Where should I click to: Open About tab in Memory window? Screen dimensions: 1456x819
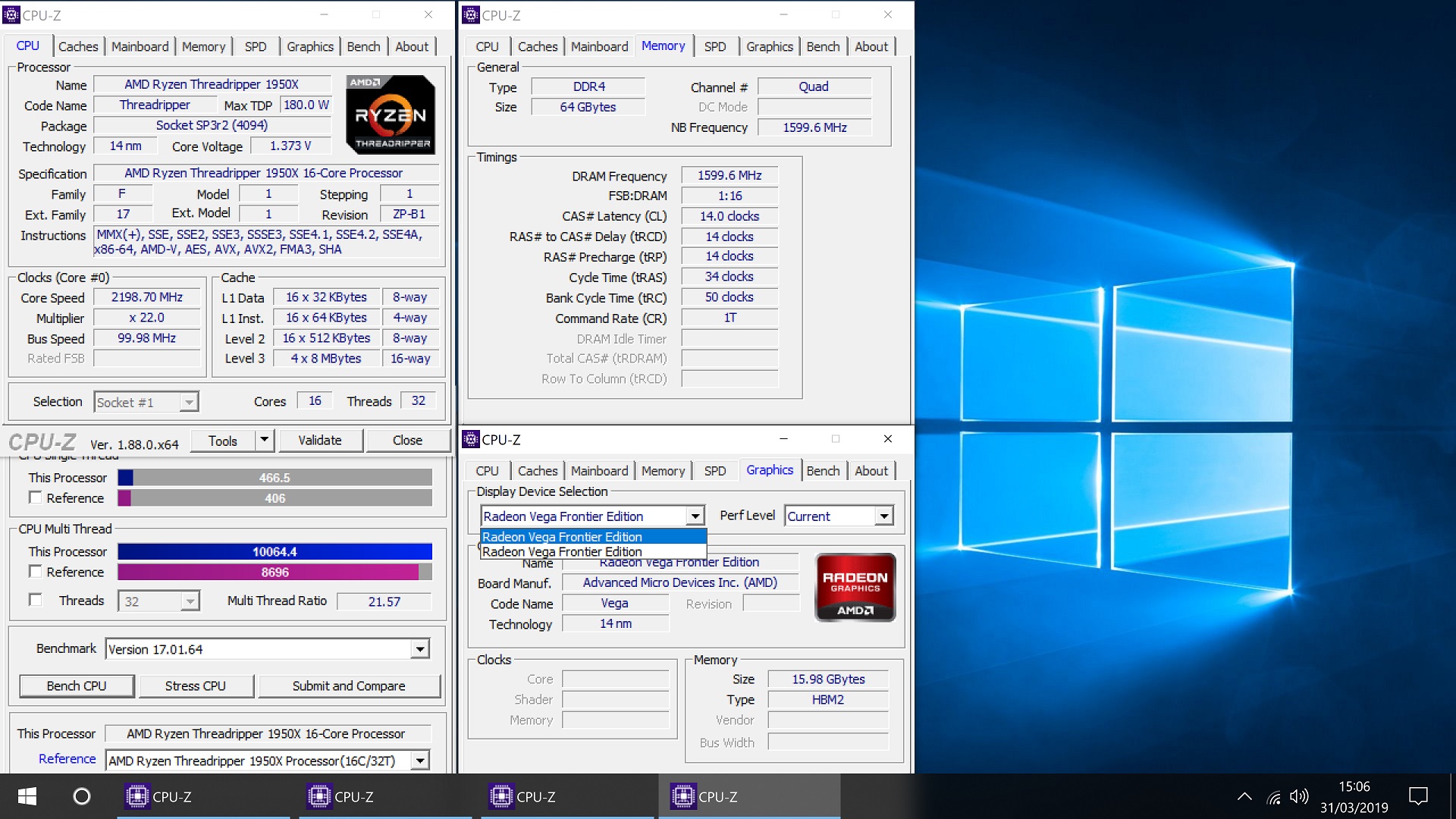(871, 46)
